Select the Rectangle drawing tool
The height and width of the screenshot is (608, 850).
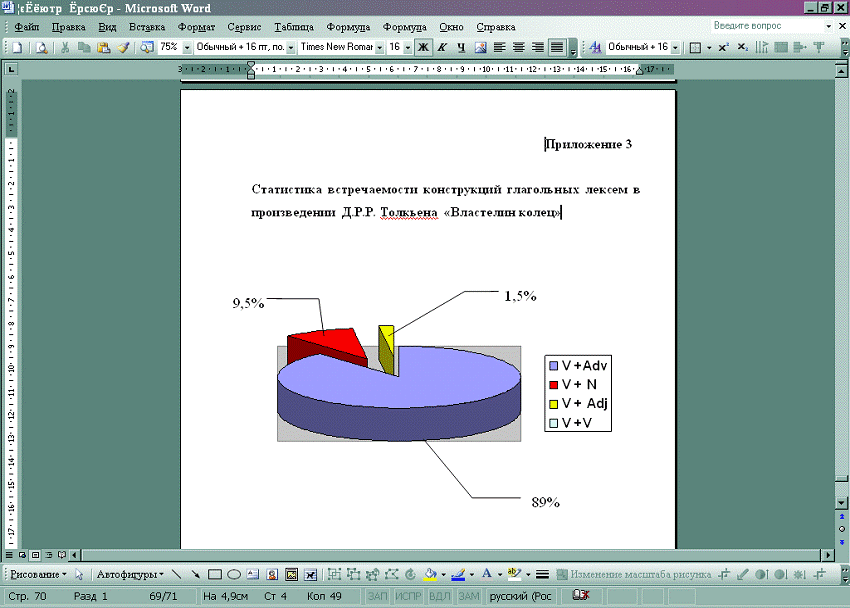point(214,575)
